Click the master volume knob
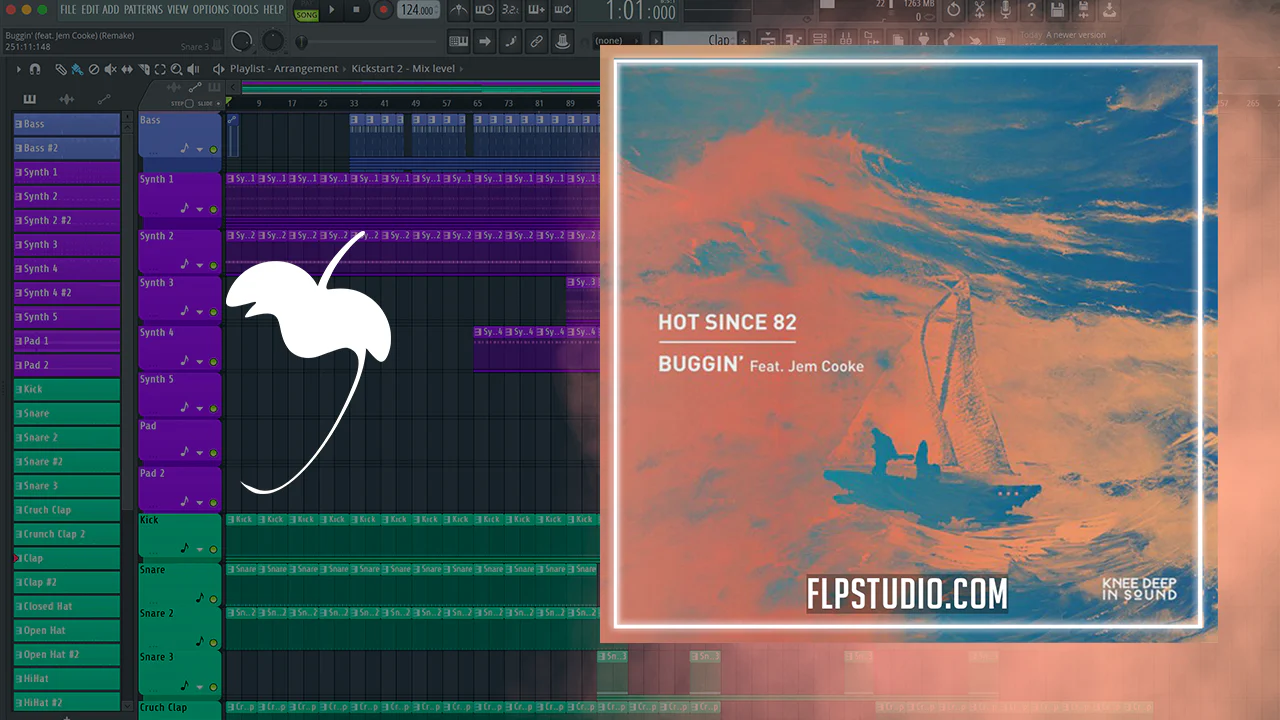The width and height of the screenshot is (1280, 720). click(x=241, y=41)
